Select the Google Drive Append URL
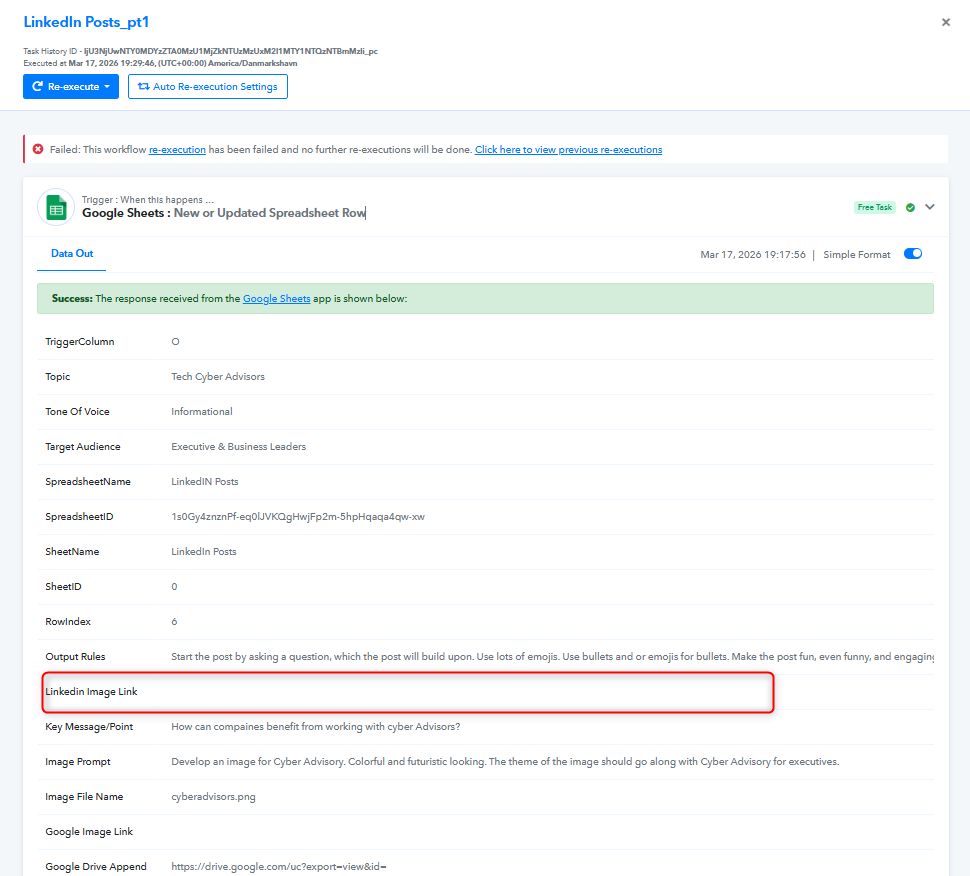 [x=278, y=867]
